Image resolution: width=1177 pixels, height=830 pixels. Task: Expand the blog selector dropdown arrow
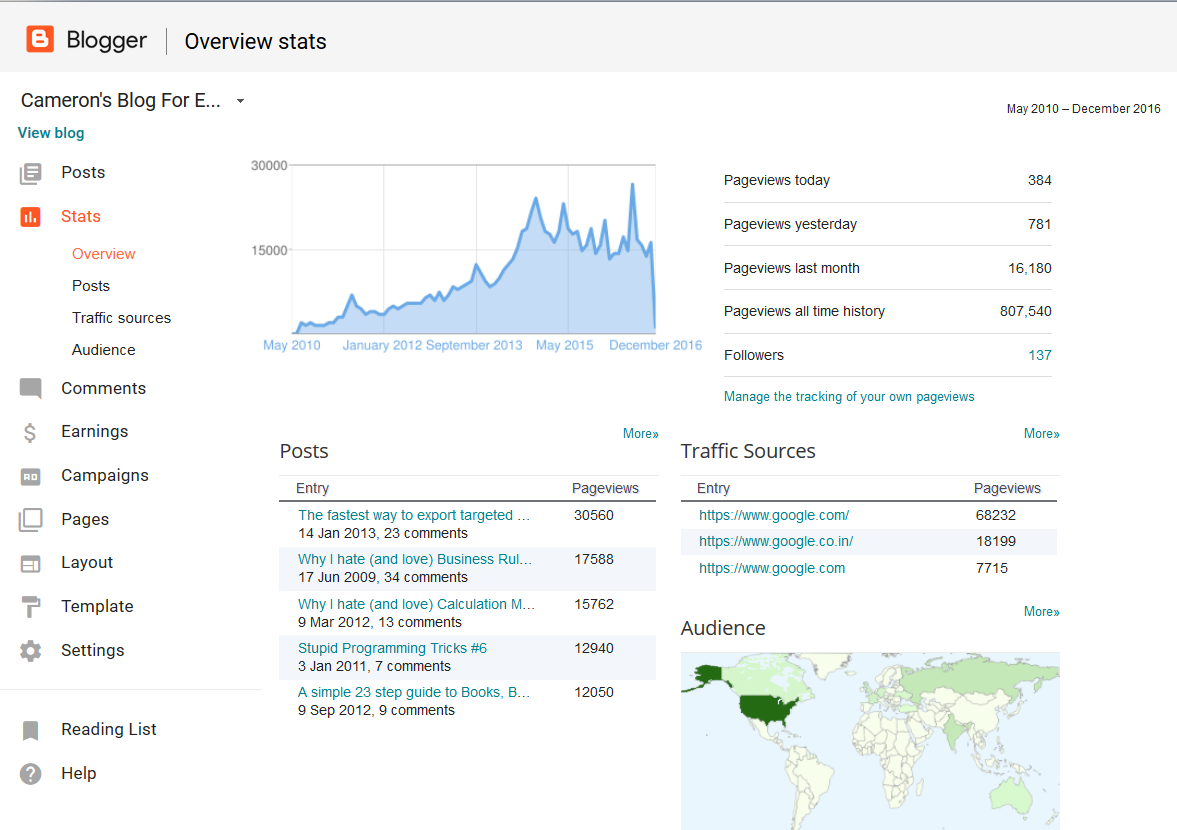click(240, 101)
